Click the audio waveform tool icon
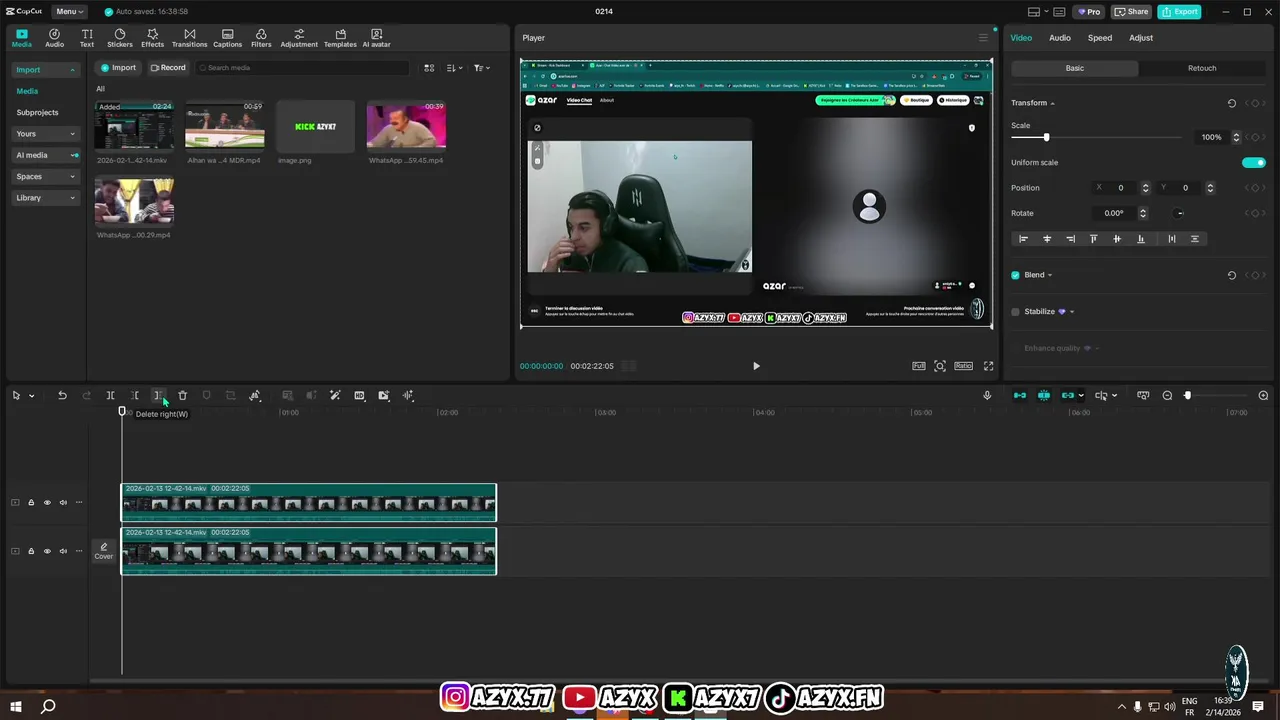Image resolution: width=1280 pixels, height=720 pixels. coord(408,395)
